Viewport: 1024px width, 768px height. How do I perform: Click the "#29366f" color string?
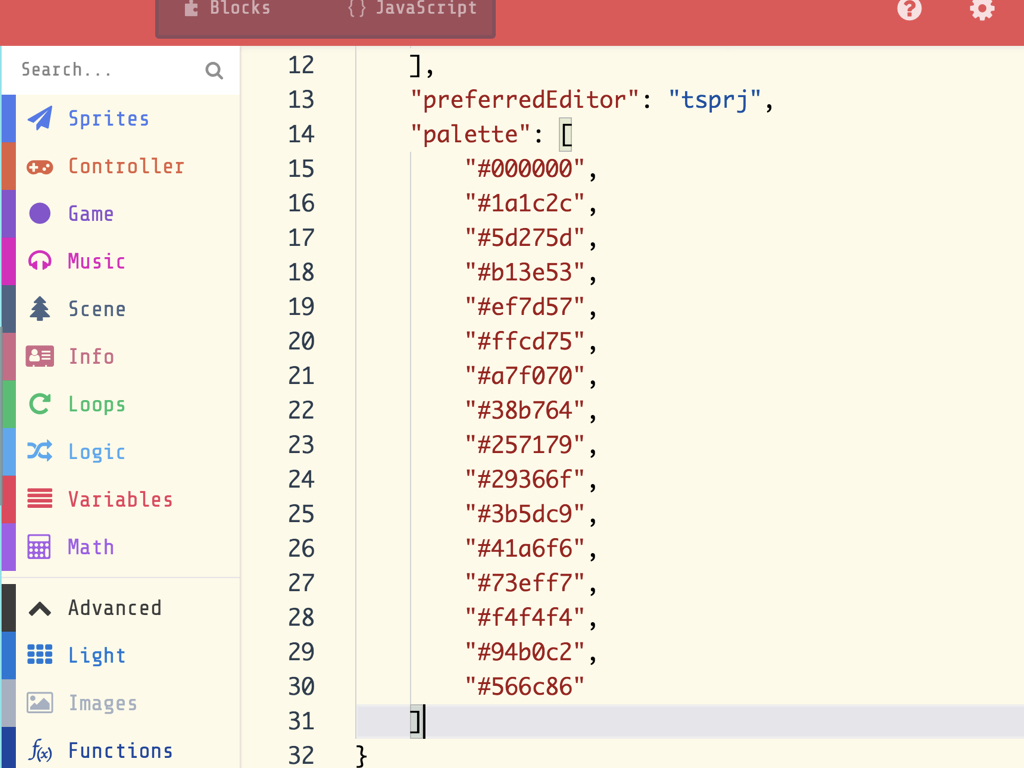coord(524,481)
